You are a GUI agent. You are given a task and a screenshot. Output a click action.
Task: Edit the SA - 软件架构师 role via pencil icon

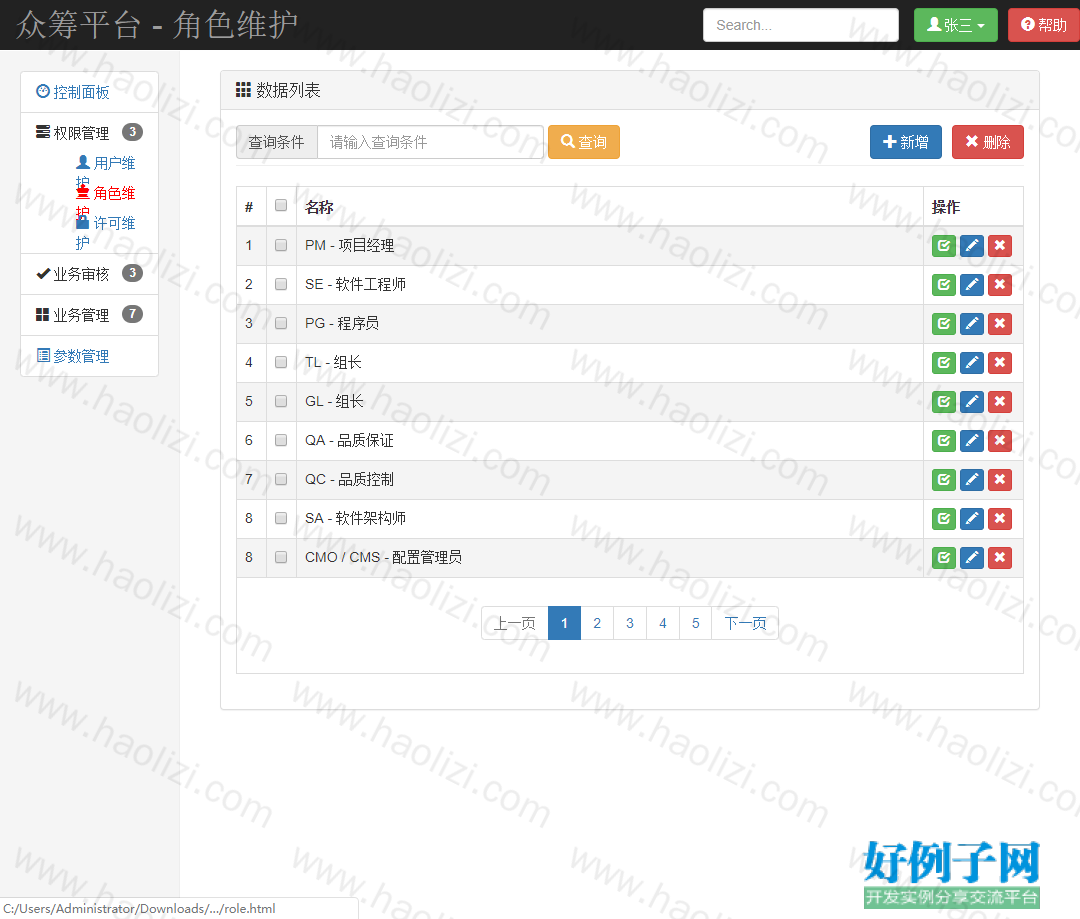tap(972, 519)
